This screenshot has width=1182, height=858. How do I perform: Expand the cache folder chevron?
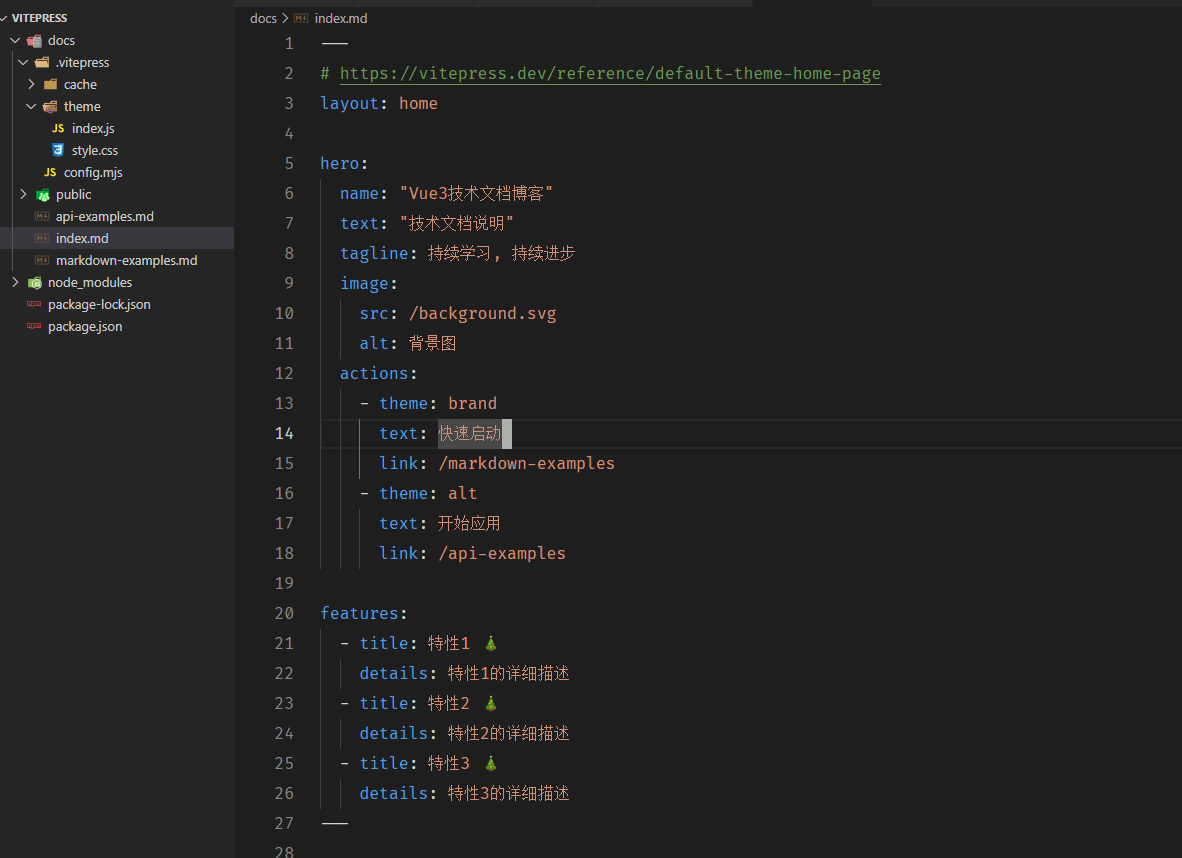click(32, 84)
